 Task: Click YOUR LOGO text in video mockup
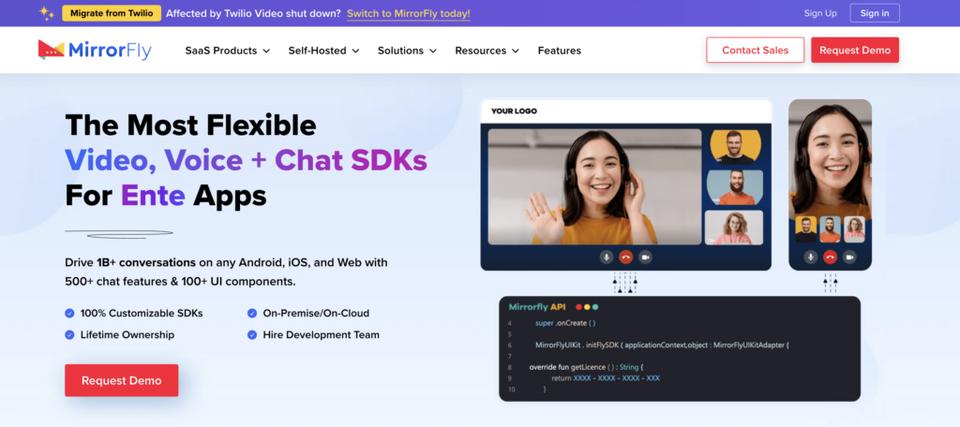(x=514, y=111)
